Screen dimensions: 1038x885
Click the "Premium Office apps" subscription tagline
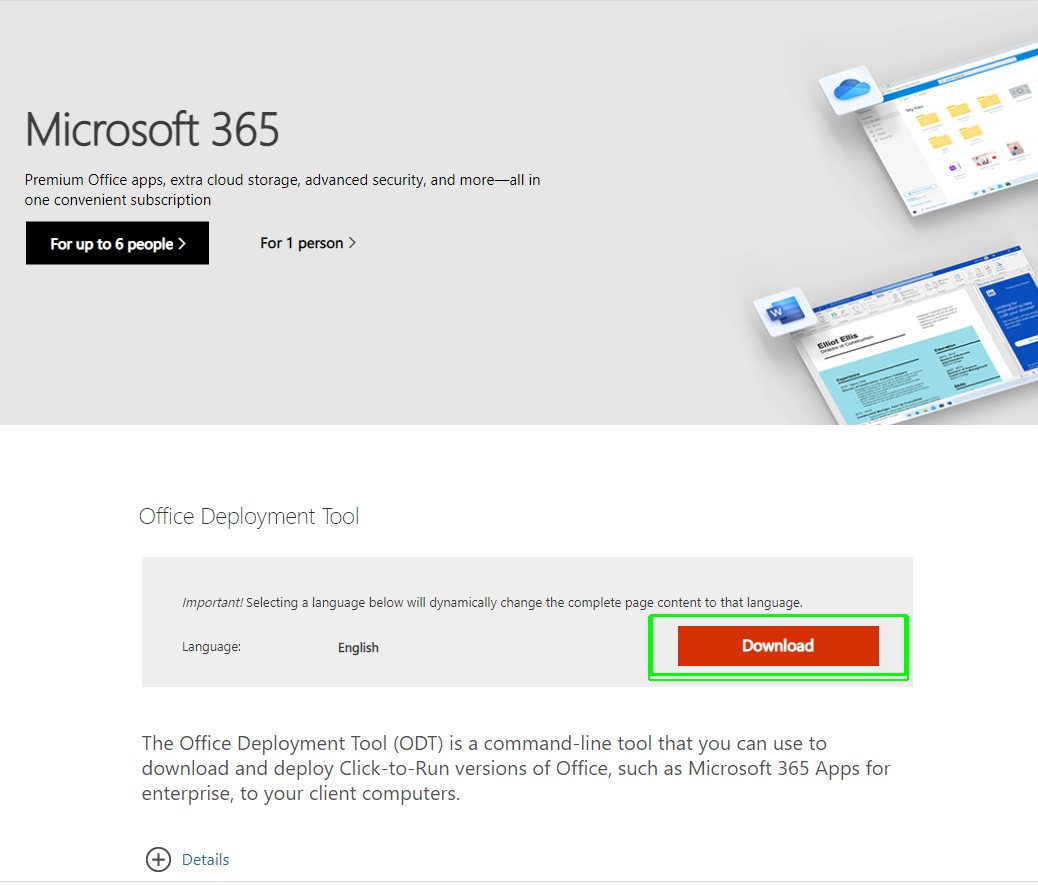[x=283, y=190]
